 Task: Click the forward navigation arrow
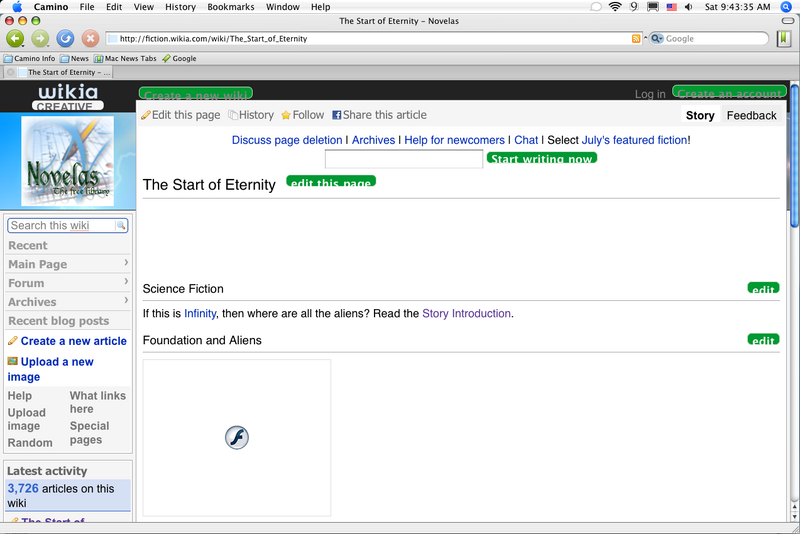point(40,38)
